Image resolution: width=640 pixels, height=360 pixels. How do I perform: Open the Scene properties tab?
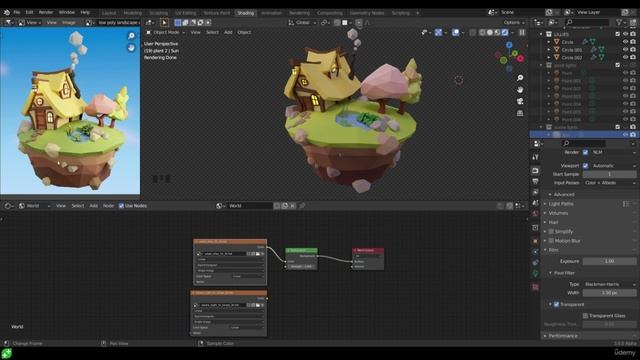tap(535, 203)
